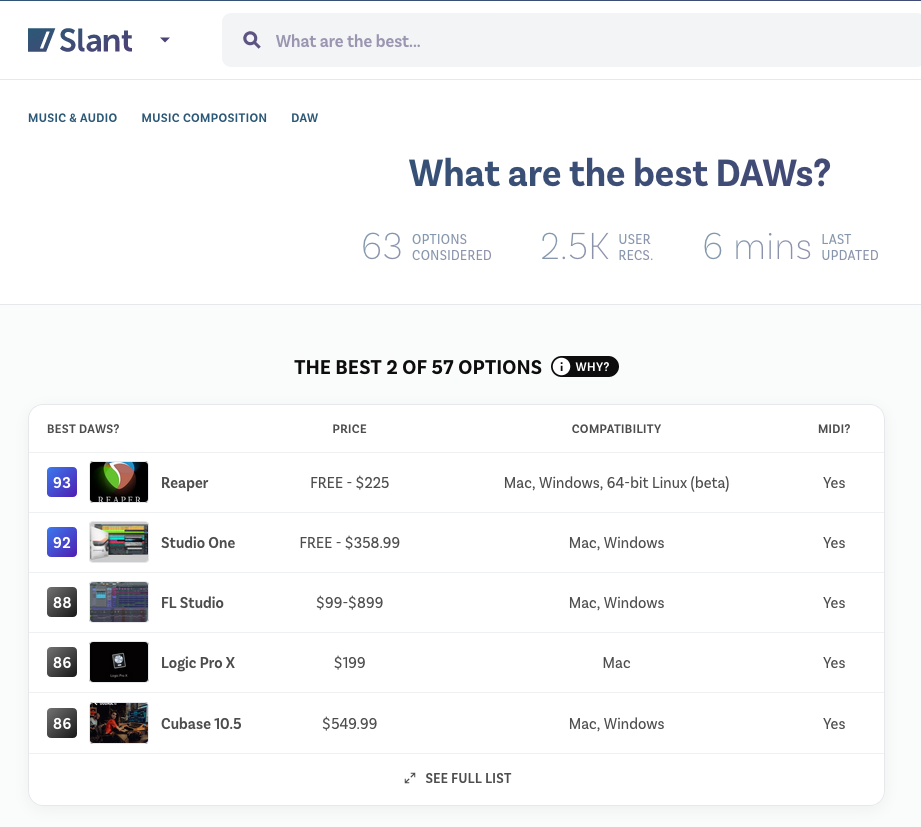
Task: Click the expand arrows icon by See Full List
Action: [410, 778]
